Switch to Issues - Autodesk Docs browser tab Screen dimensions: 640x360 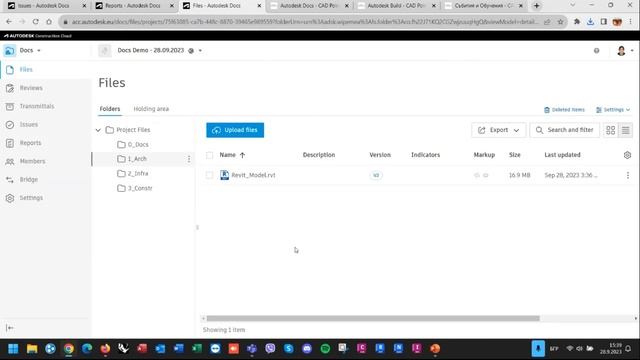pyautogui.click(x=44, y=6)
